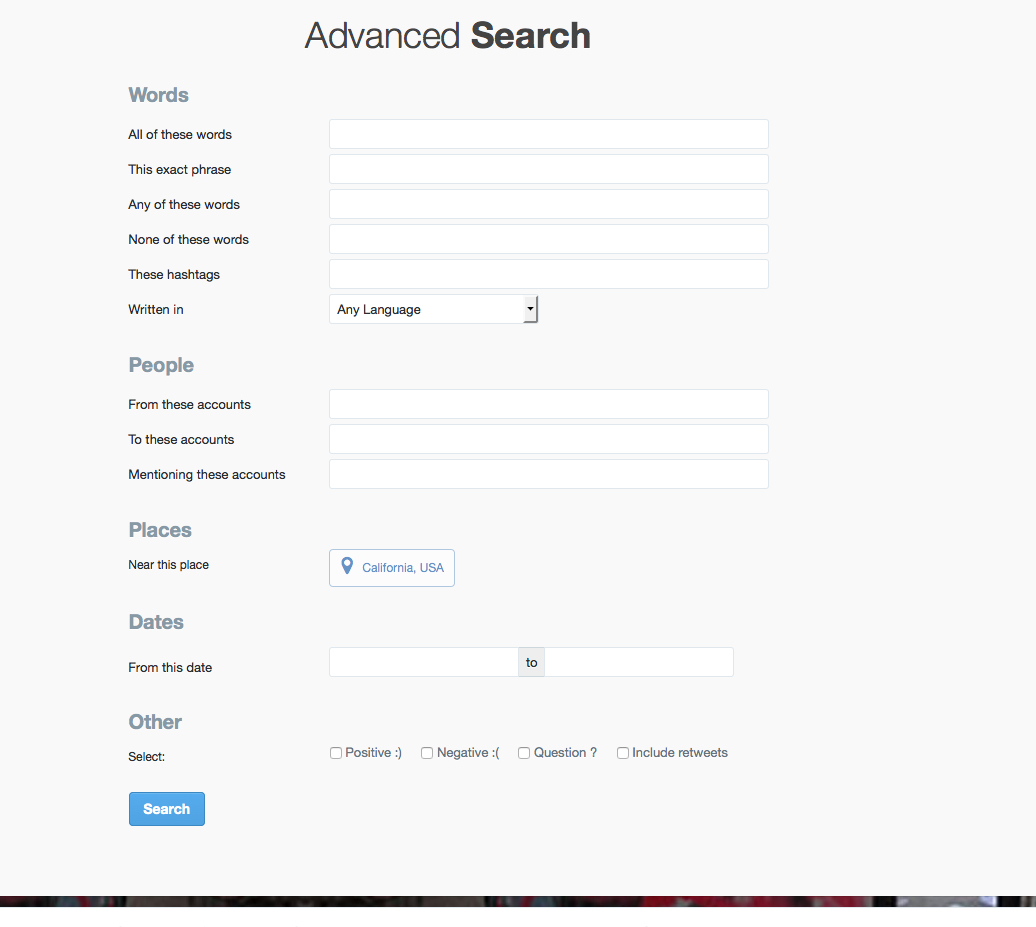Focus the All of these words field

548,134
